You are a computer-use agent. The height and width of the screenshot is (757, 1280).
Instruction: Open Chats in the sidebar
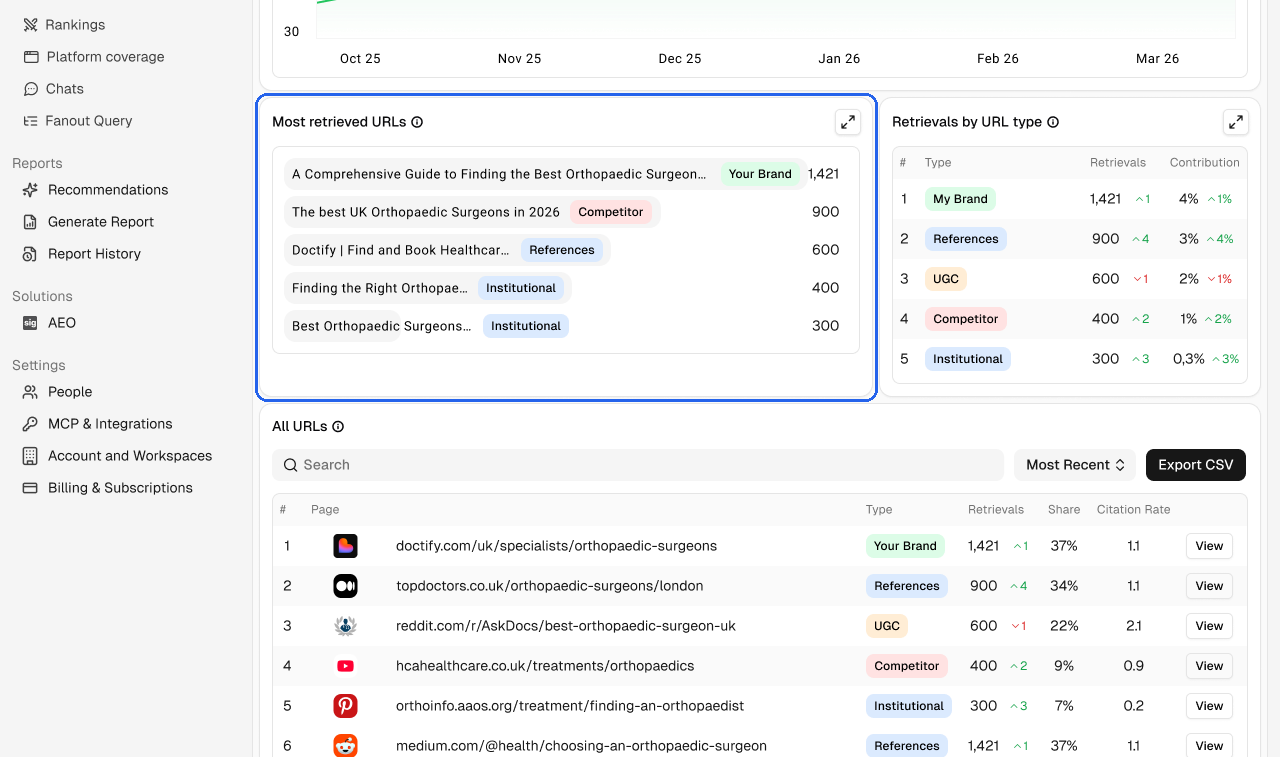click(55, 89)
